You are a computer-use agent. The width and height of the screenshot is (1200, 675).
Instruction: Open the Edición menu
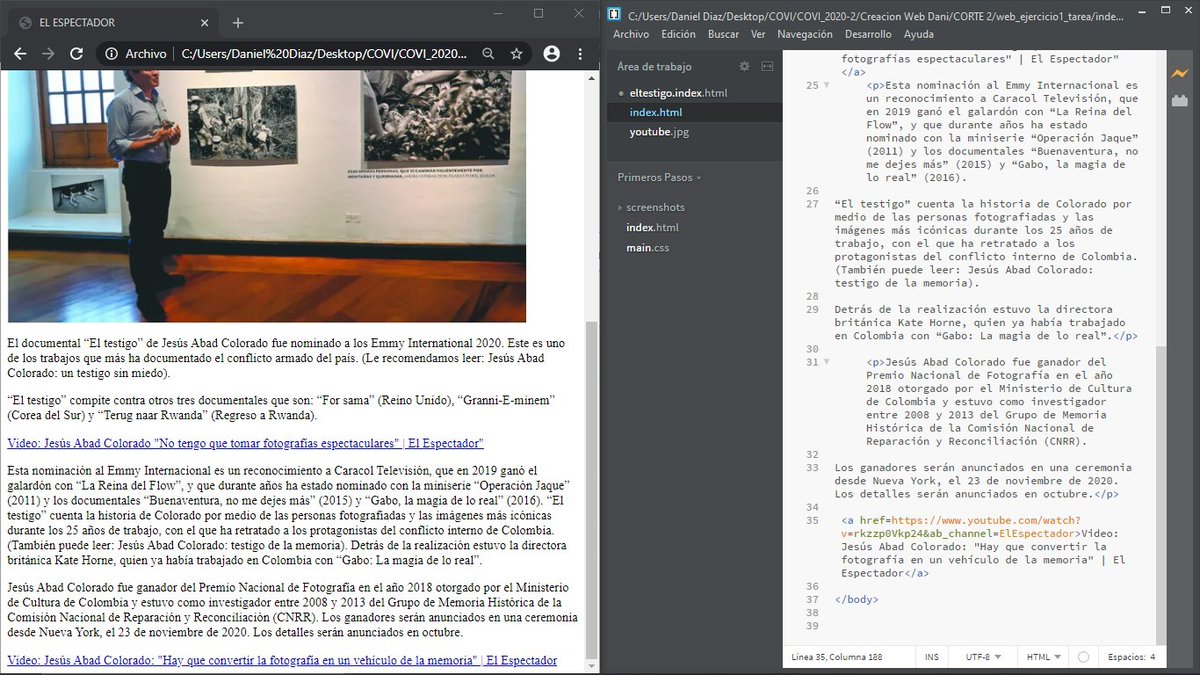[678, 34]
